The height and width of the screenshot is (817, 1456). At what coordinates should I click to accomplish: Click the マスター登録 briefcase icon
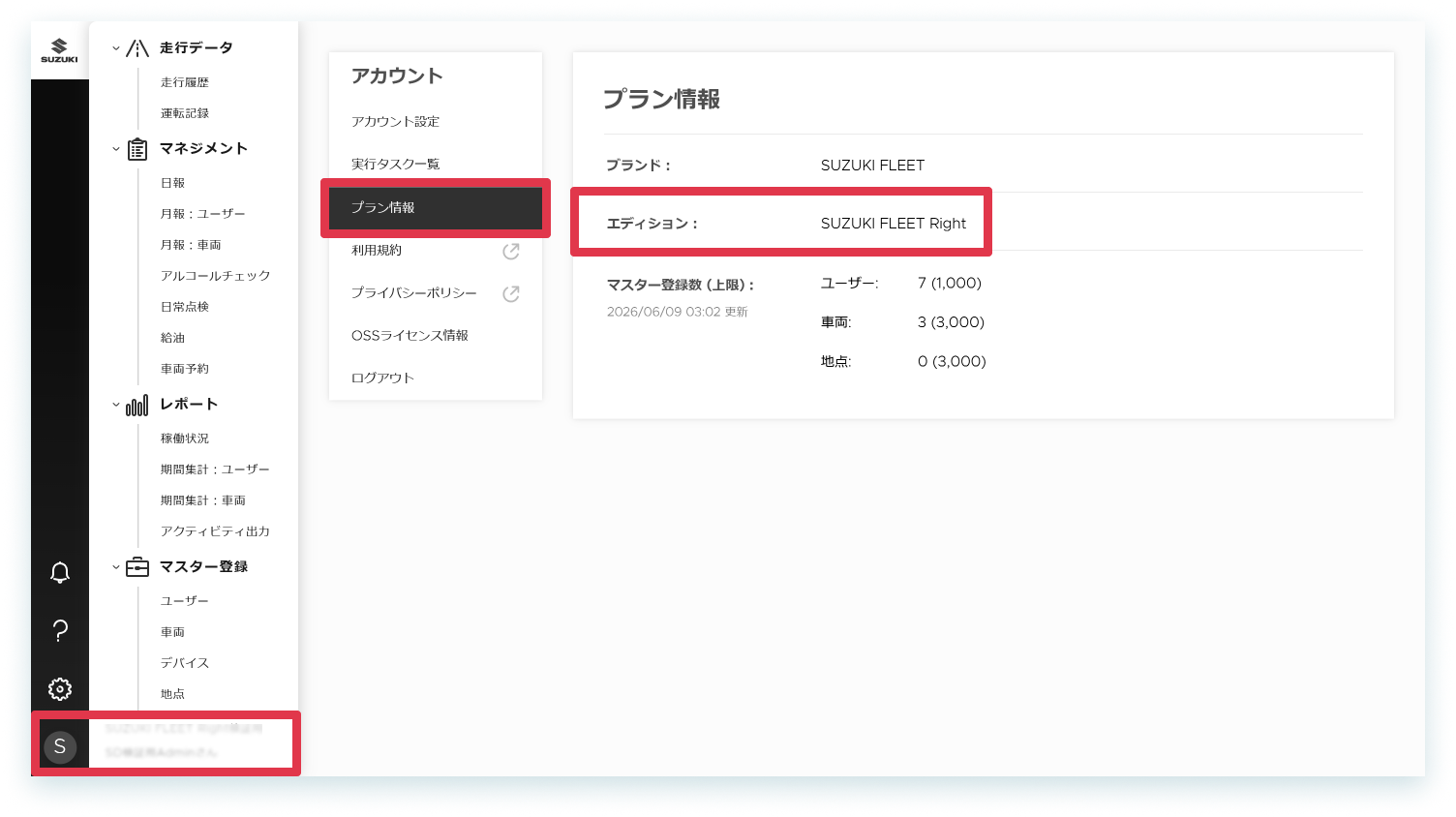click(x=137, y=567)
